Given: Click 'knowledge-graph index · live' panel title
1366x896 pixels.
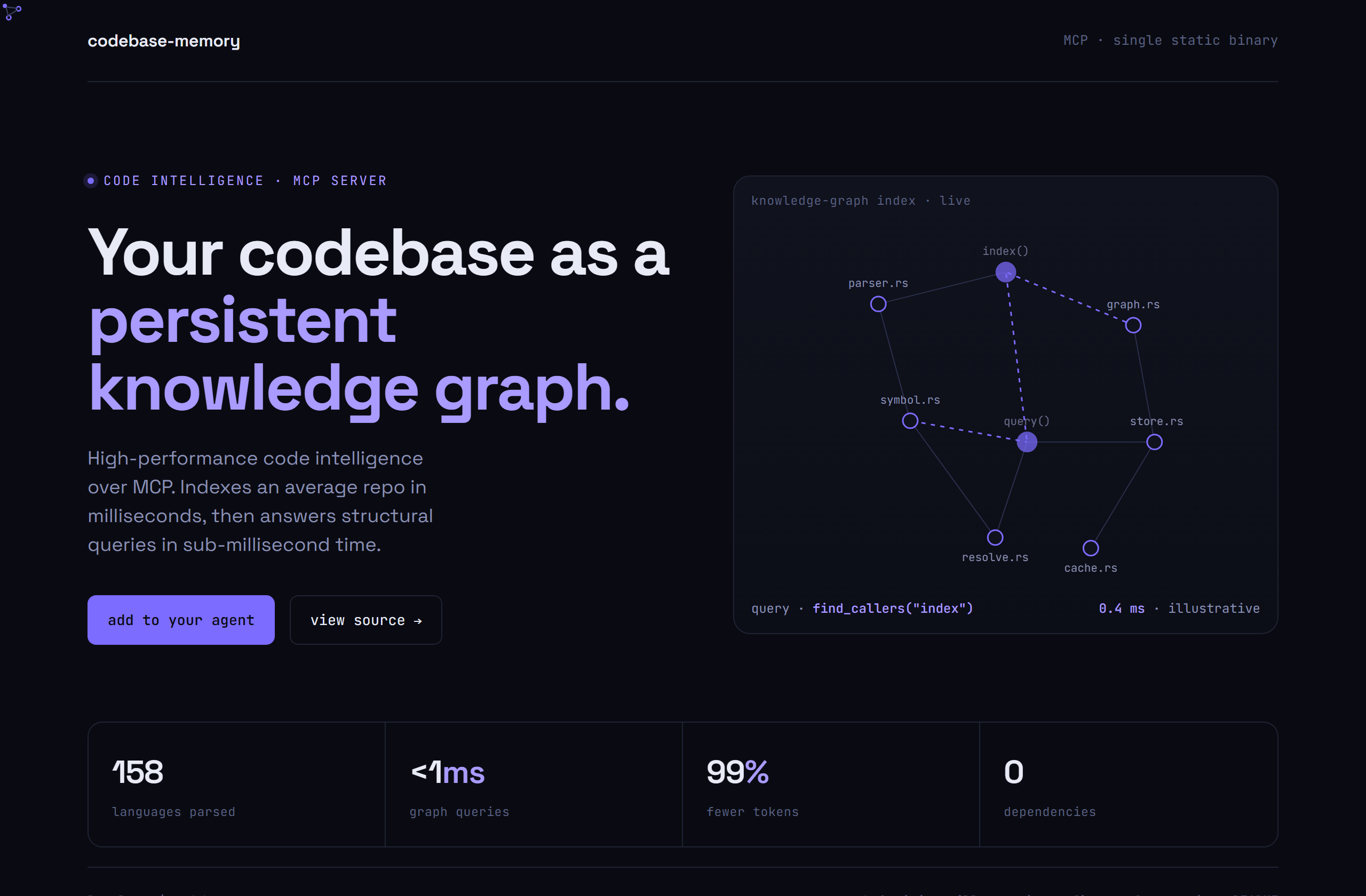Looking at the screenshot, I should pos(860,201).
